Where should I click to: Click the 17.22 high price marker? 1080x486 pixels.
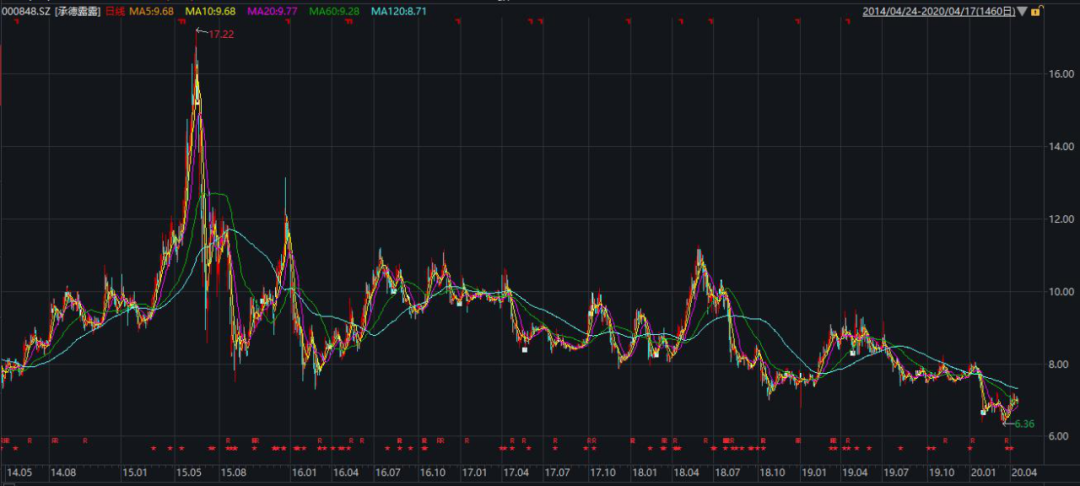click(x=222, y=35)
